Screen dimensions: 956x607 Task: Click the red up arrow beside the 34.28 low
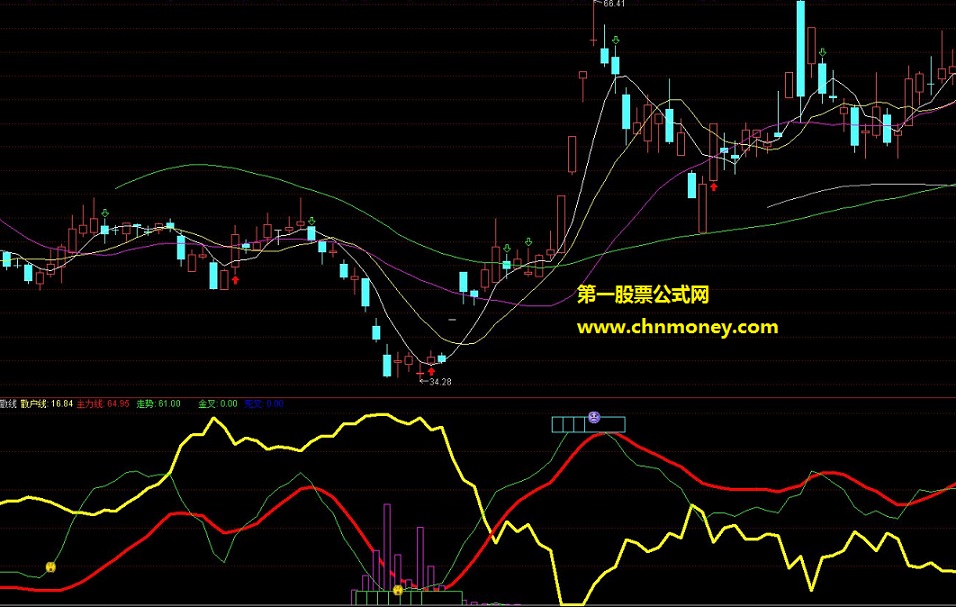pos(432,371)
